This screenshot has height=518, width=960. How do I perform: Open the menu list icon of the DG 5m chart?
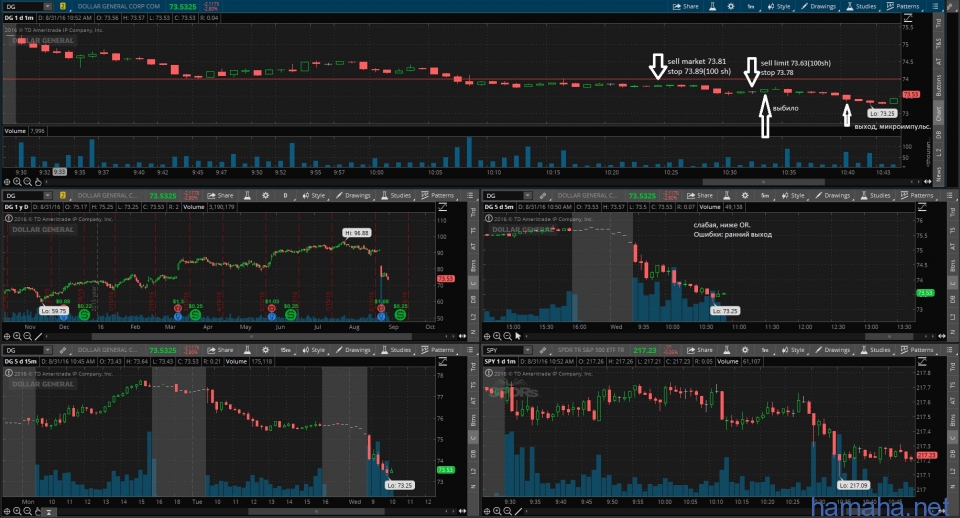[x=950, y=195]
